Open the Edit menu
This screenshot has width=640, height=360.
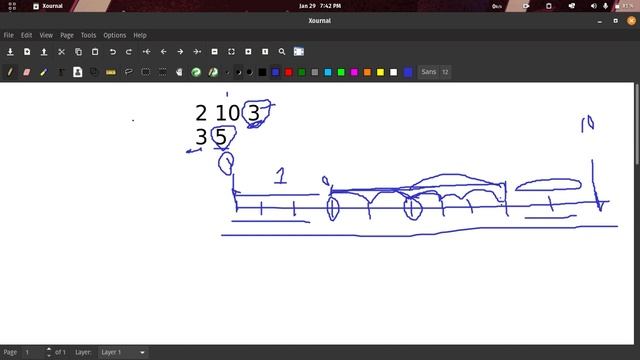27,36
